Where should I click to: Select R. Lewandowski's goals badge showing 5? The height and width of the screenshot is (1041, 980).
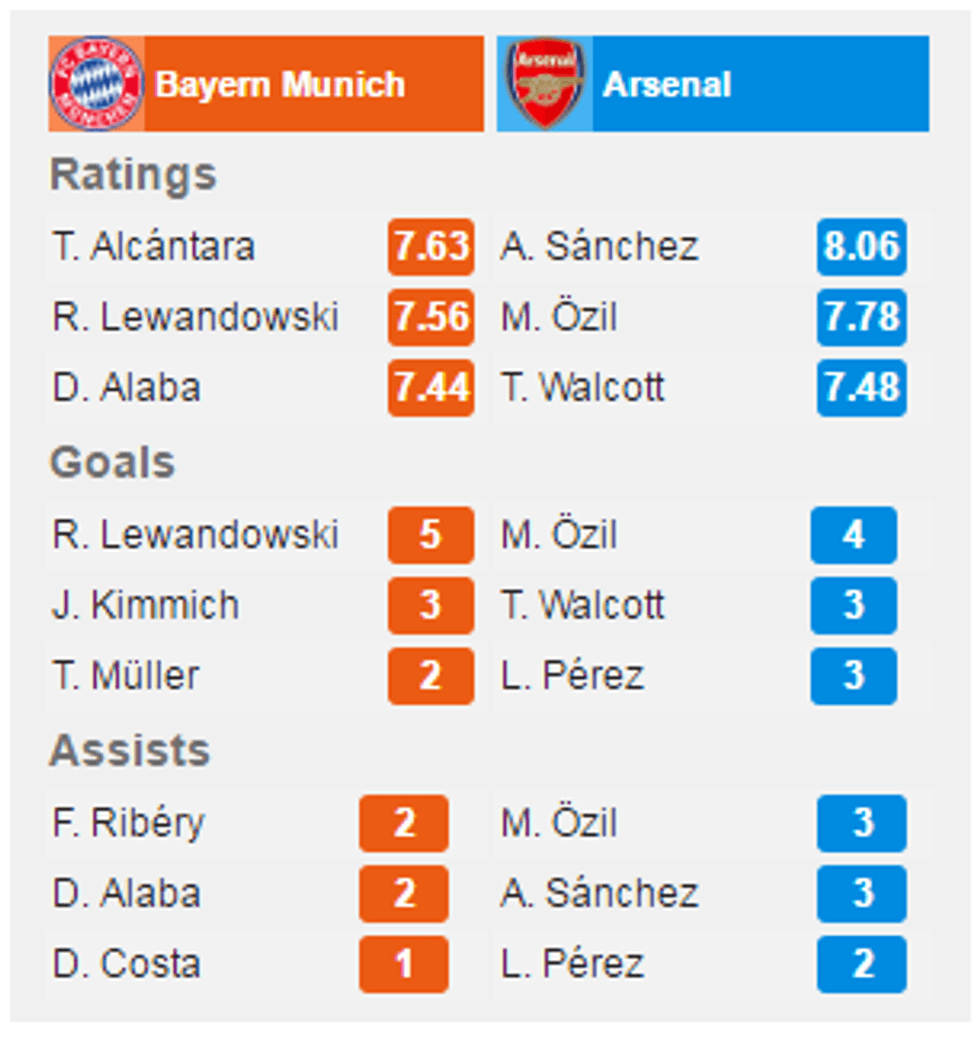coord(430,535)
